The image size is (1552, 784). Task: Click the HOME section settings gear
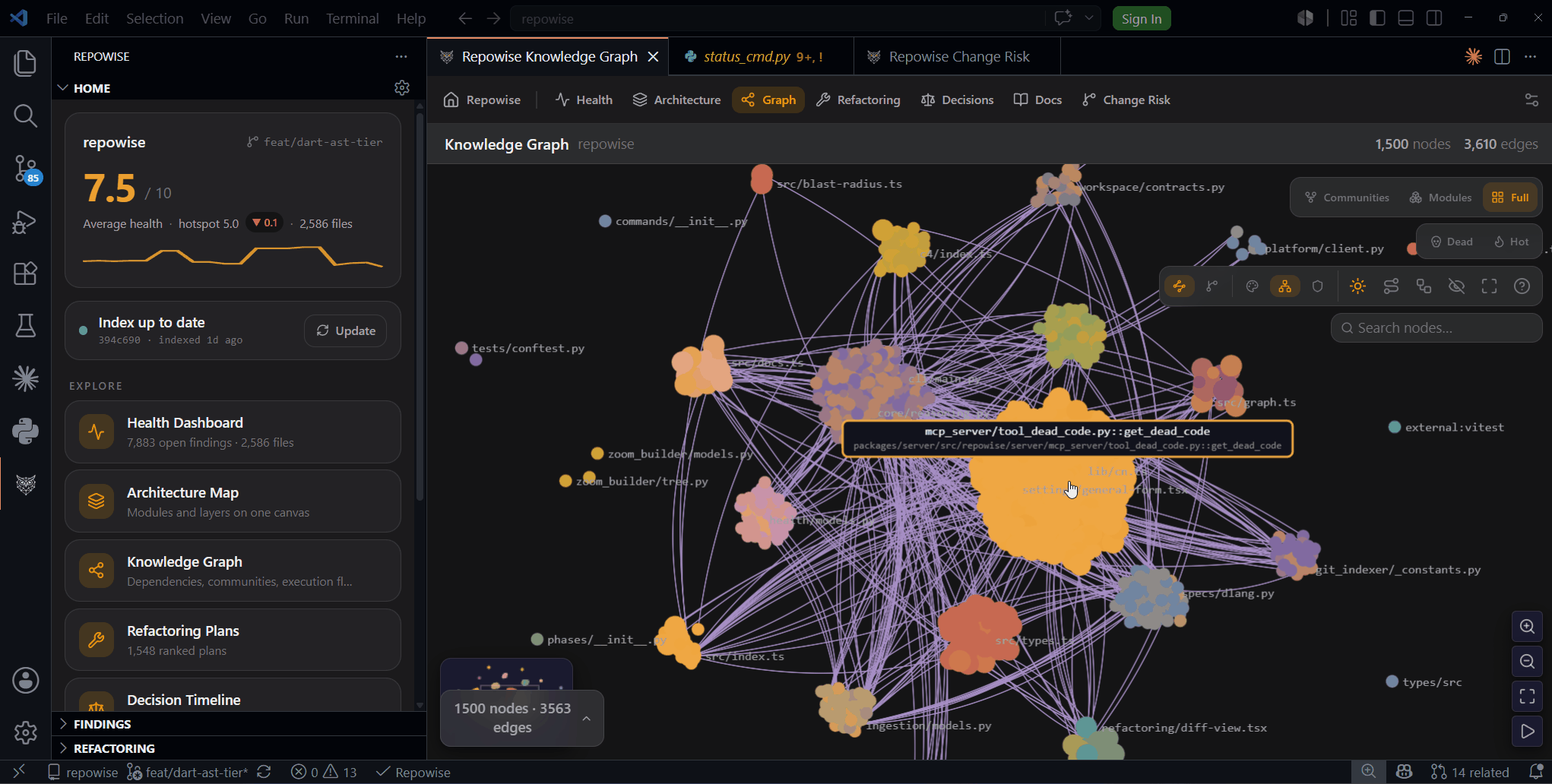[x=402, y=88]
